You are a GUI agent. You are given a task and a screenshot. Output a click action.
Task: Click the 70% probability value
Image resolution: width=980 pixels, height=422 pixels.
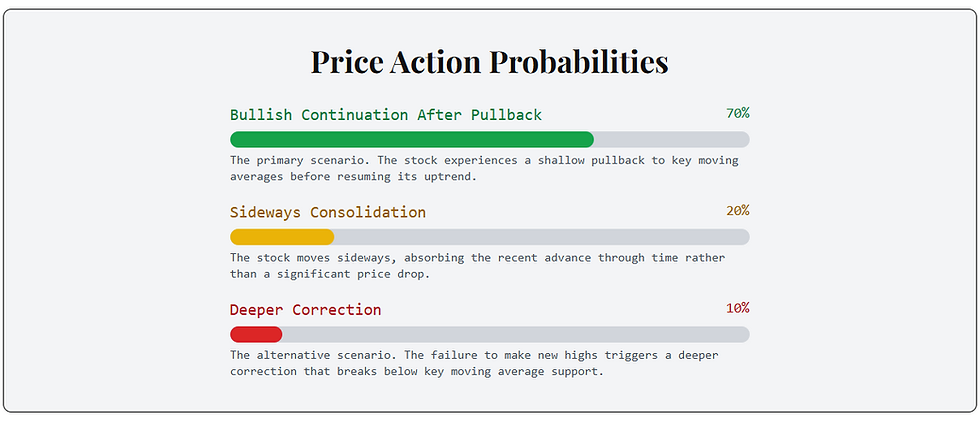pyautogui.click(x=738, y=113)
